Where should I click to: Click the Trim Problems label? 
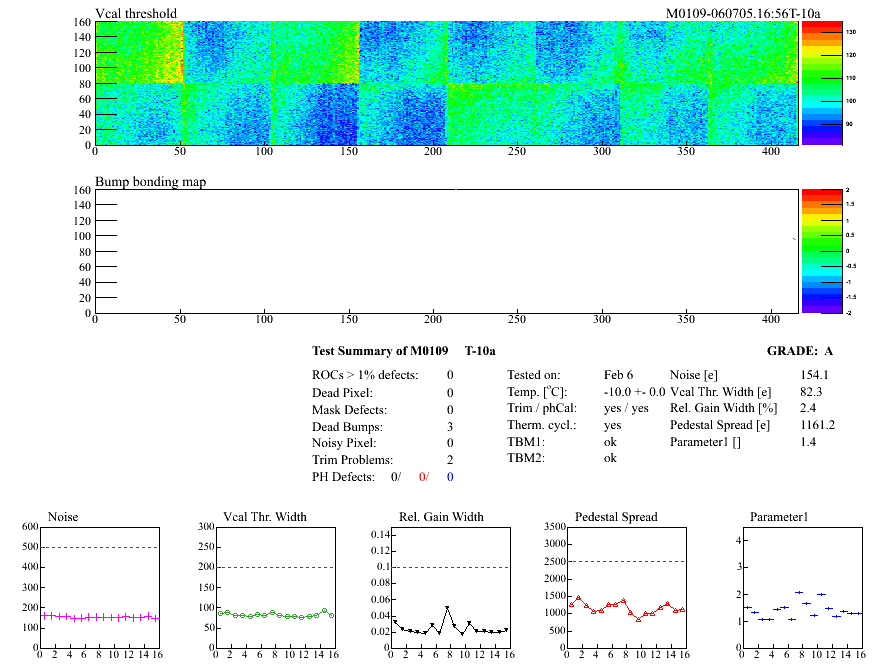click(x=356, y=460)
